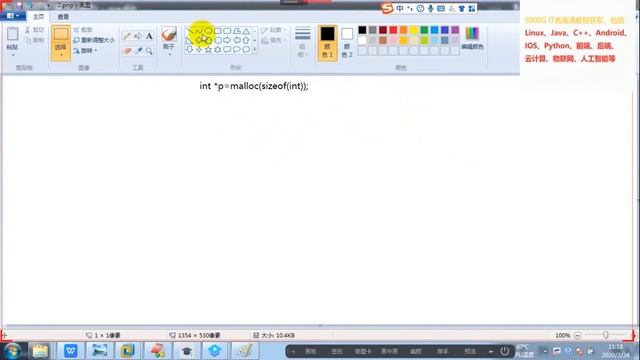Screen dimensions: 640x360
Task: Choose the yellow palette swatch
Action: [414, 30]
